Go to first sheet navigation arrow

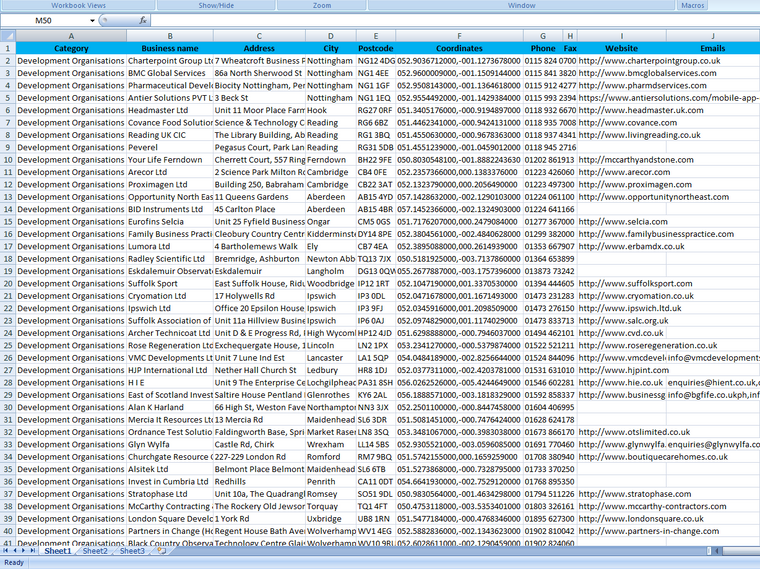pyautogui.click(x=5, y=551)
